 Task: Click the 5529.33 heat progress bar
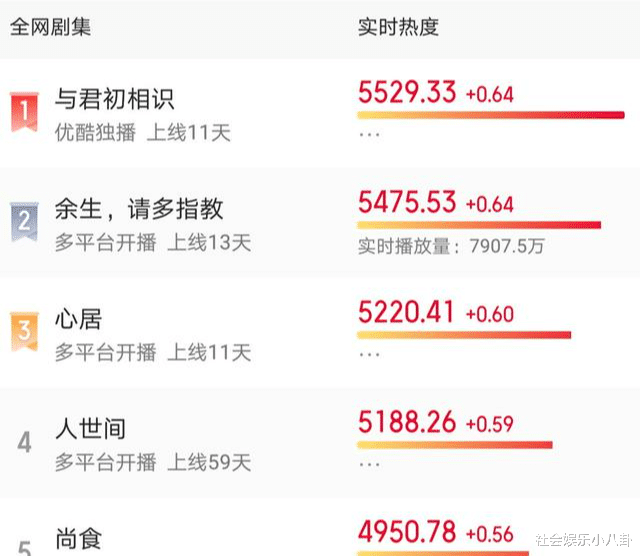491,115
